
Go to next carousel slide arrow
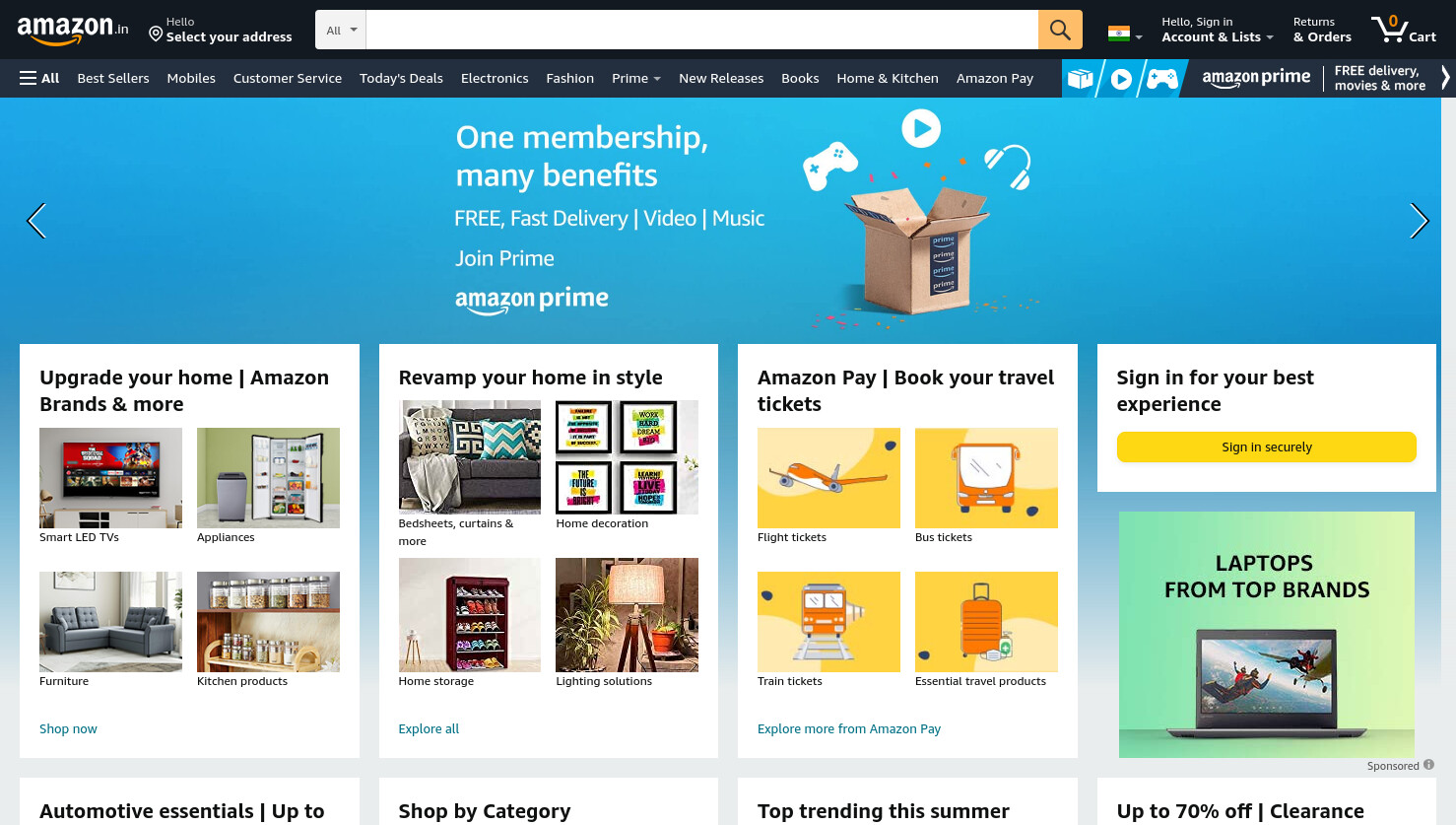1419,221
